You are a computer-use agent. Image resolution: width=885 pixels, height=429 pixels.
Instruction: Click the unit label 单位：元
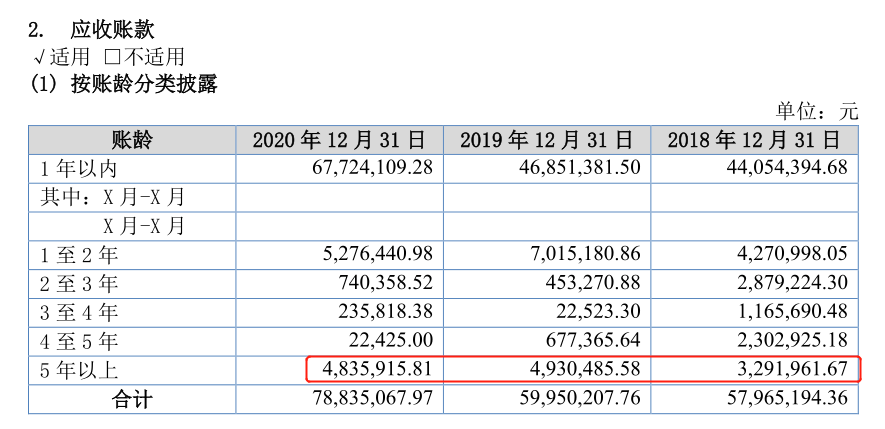[817, 111]
